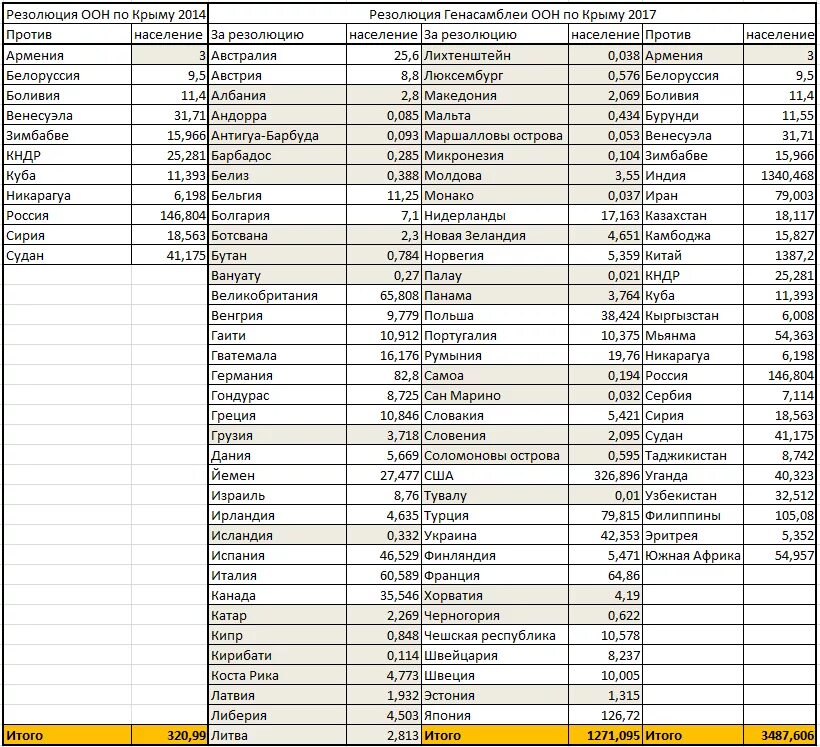Image resolution: width=820 pixels, height=747 pixels.
Task: Click the 'Таджикистан' cell
Action: [693, 455]
